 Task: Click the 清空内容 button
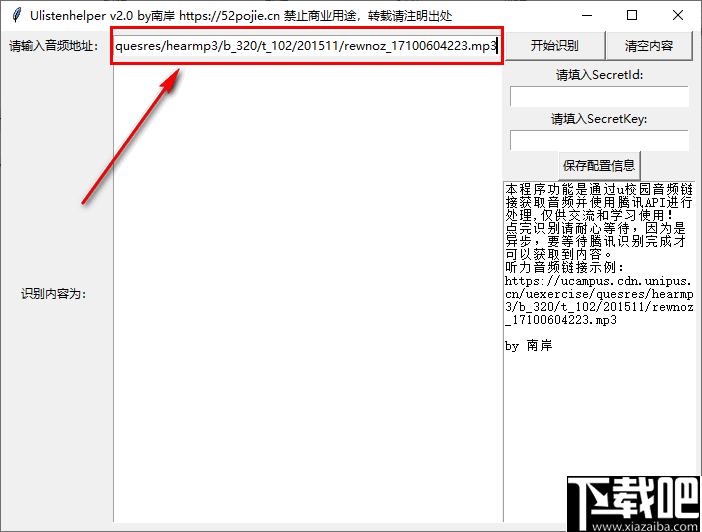[x=649, y=45]
